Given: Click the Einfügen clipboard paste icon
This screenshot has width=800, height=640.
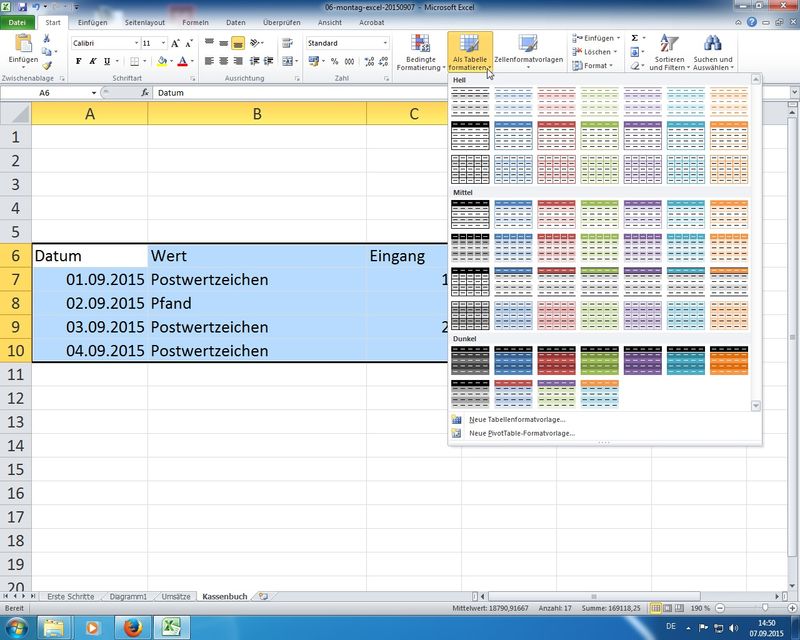Looking at the screenshot, I should tap(22, 43).
